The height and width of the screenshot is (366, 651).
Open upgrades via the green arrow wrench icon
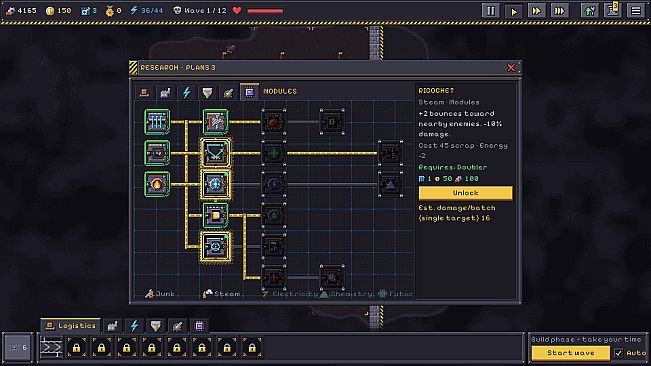[590, 10]
